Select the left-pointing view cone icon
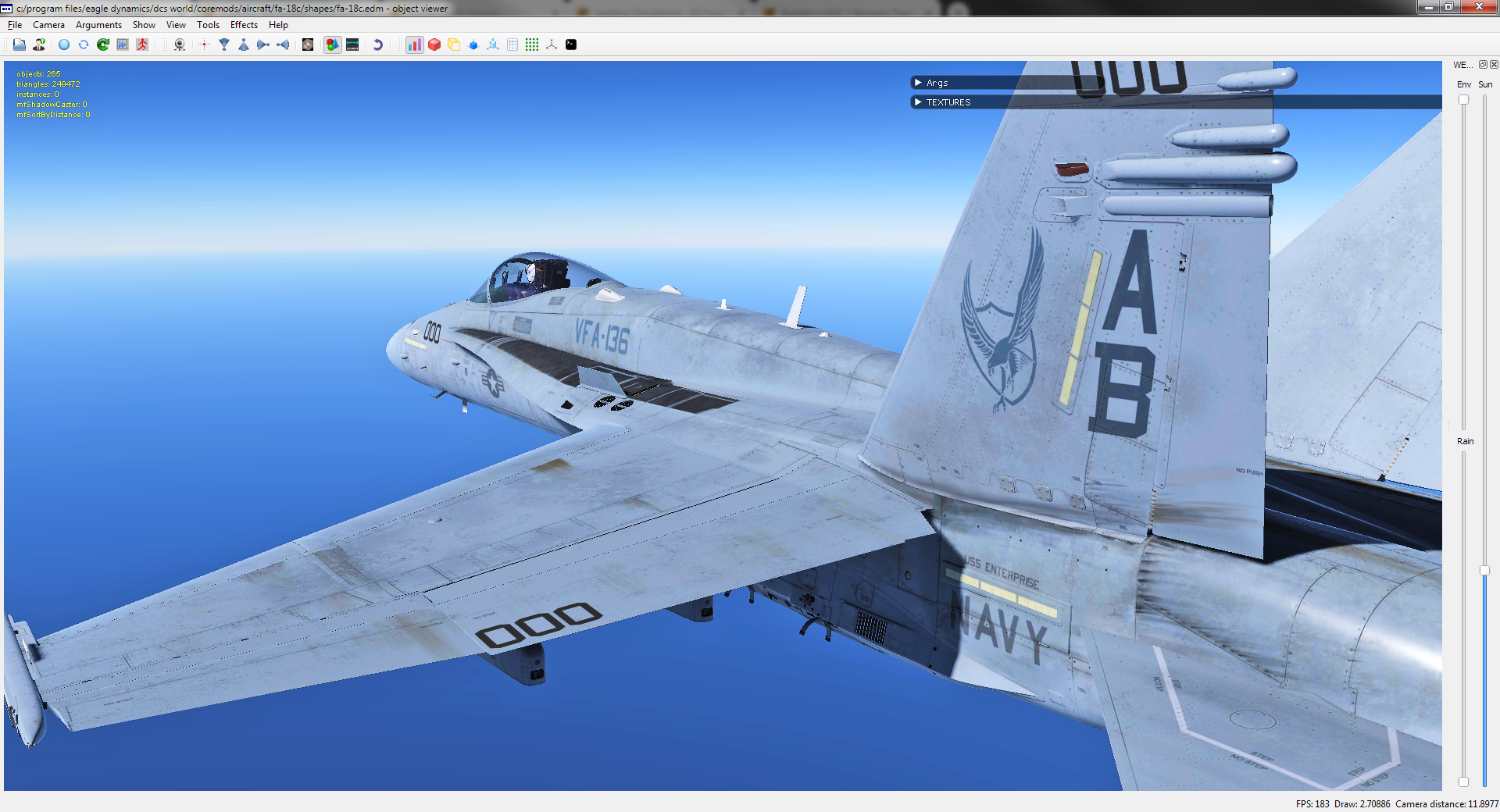 pyautogui.click(x=283, y=45)
